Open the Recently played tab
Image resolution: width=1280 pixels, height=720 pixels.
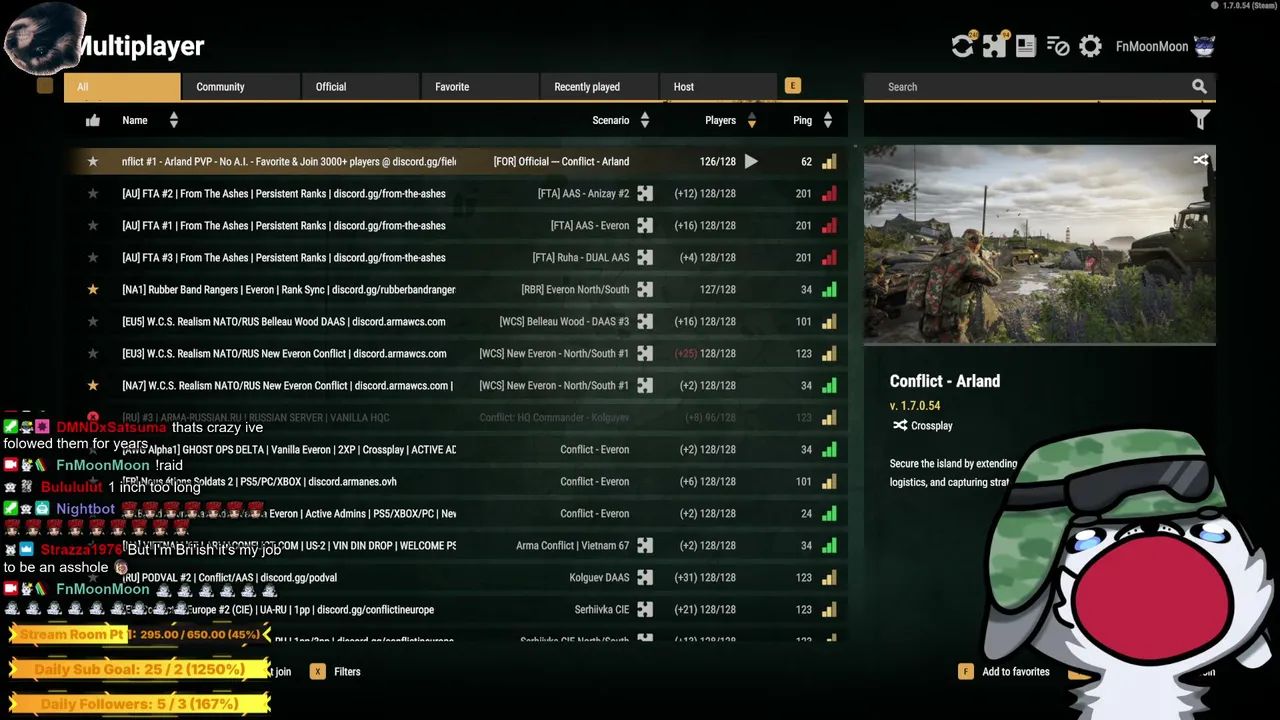[x=599, y=87]
